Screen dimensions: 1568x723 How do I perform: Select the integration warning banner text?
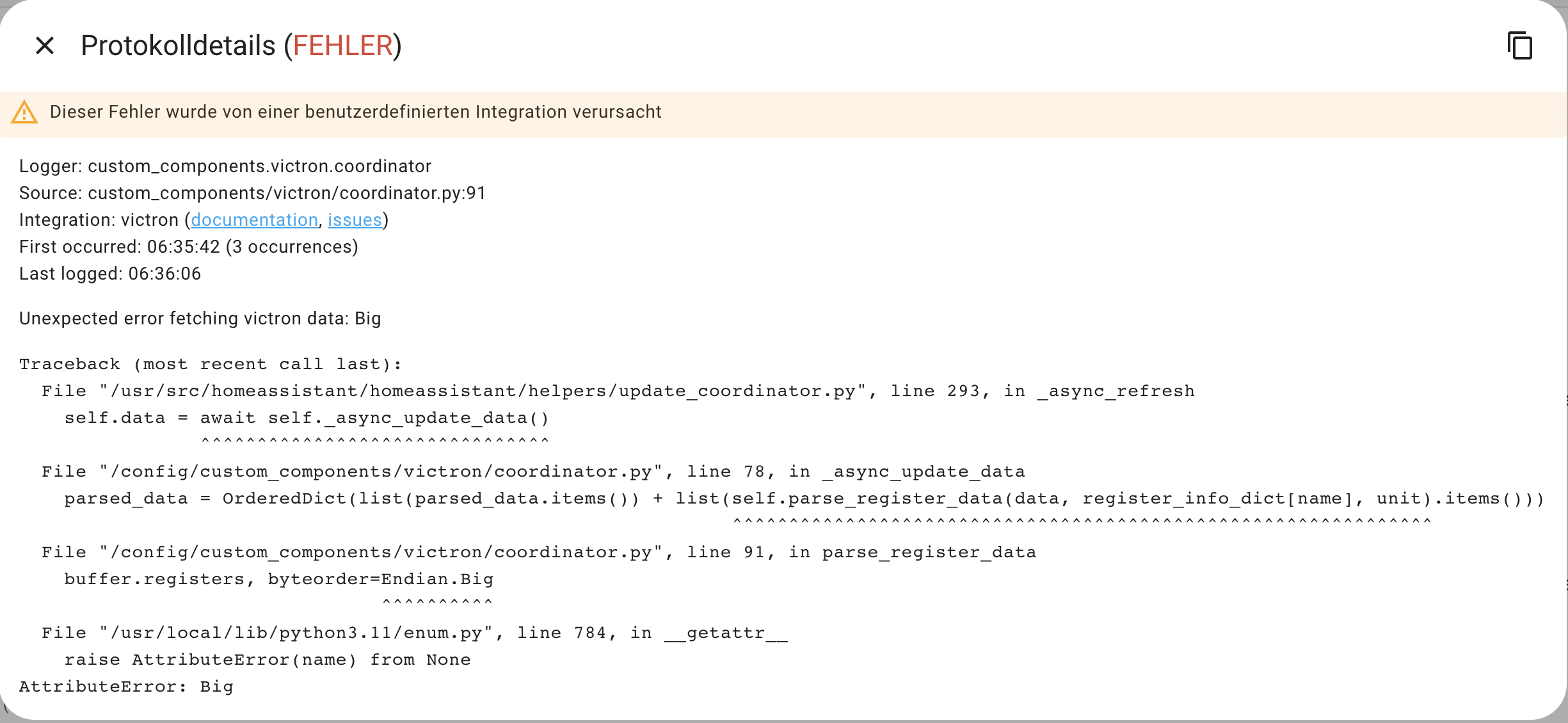point(355,112)
